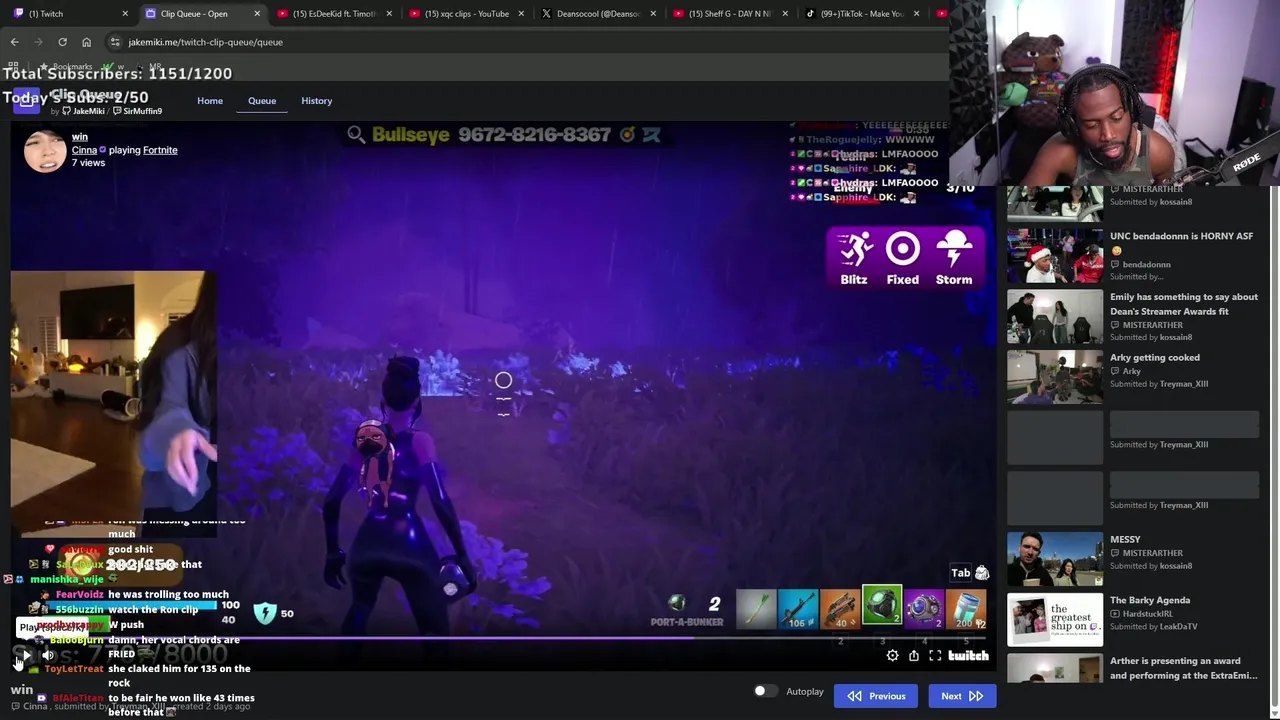Open 'Arther is presenting an award' clip
1280x720 pixels.
pos(1184,668)
